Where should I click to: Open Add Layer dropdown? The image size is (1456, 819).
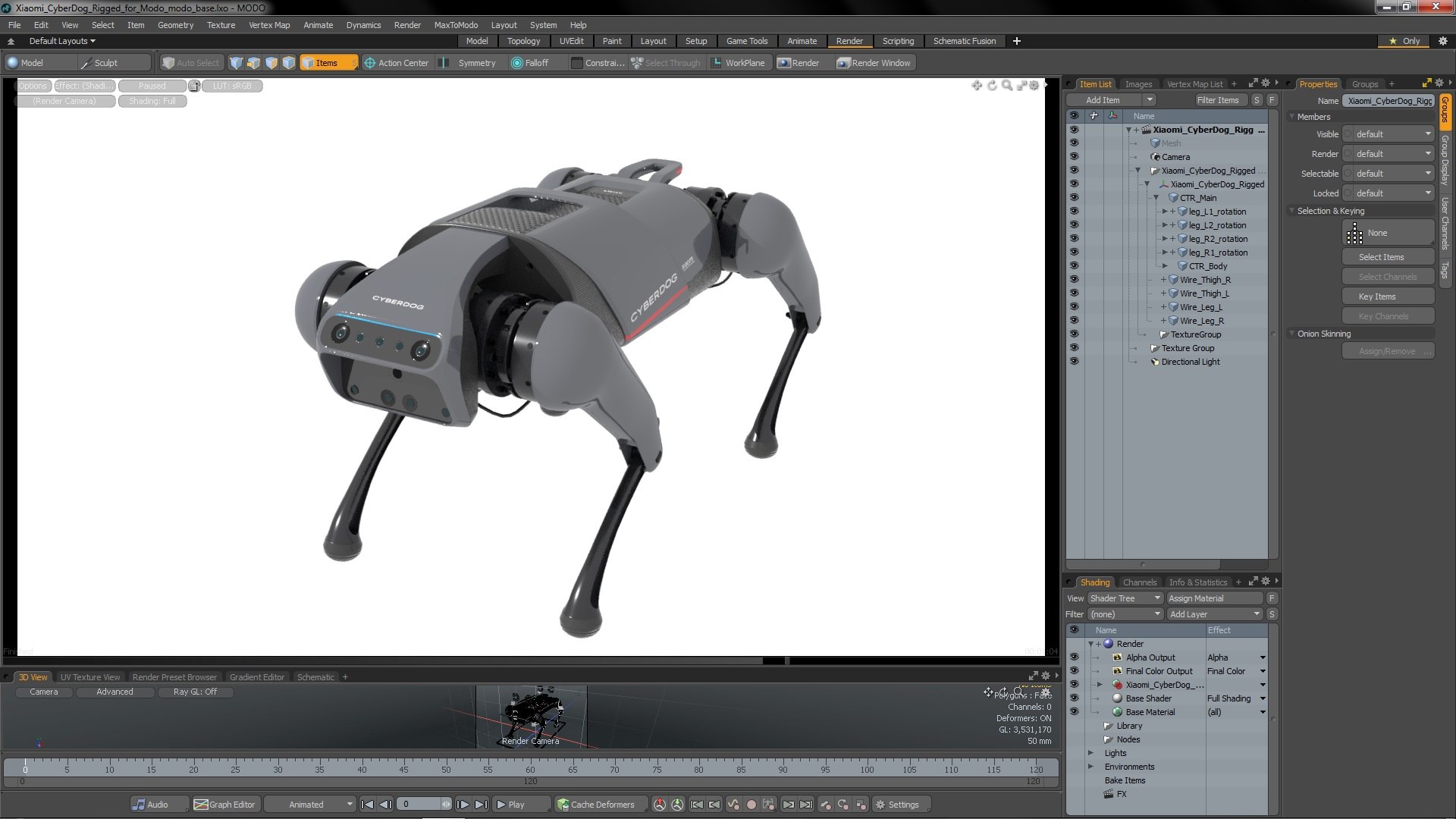1215,614
